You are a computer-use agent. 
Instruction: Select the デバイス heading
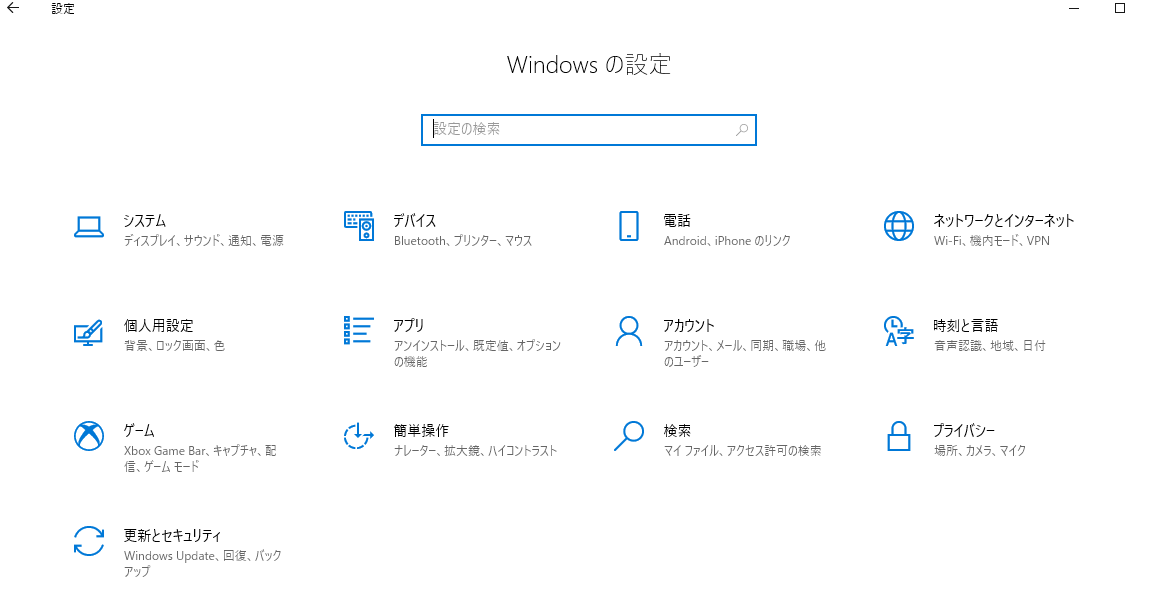(x=415, y=221)
